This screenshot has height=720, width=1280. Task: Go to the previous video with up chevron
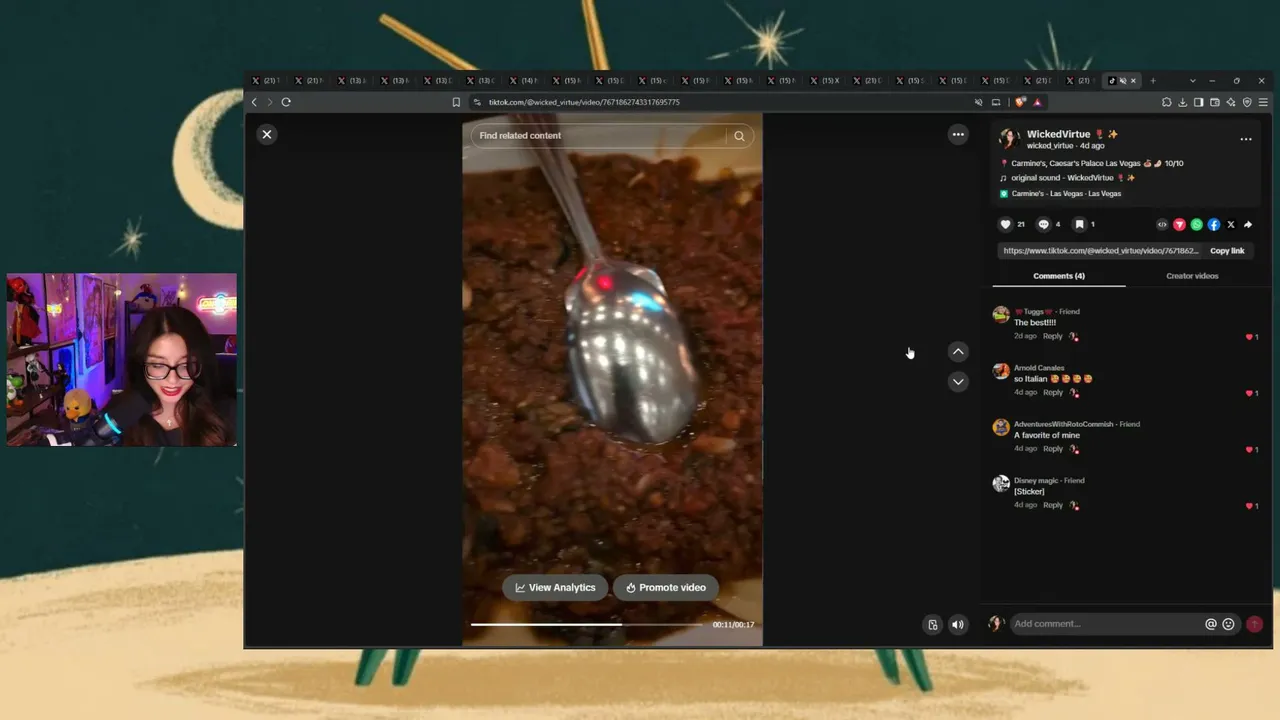click(x=958, y=351)
